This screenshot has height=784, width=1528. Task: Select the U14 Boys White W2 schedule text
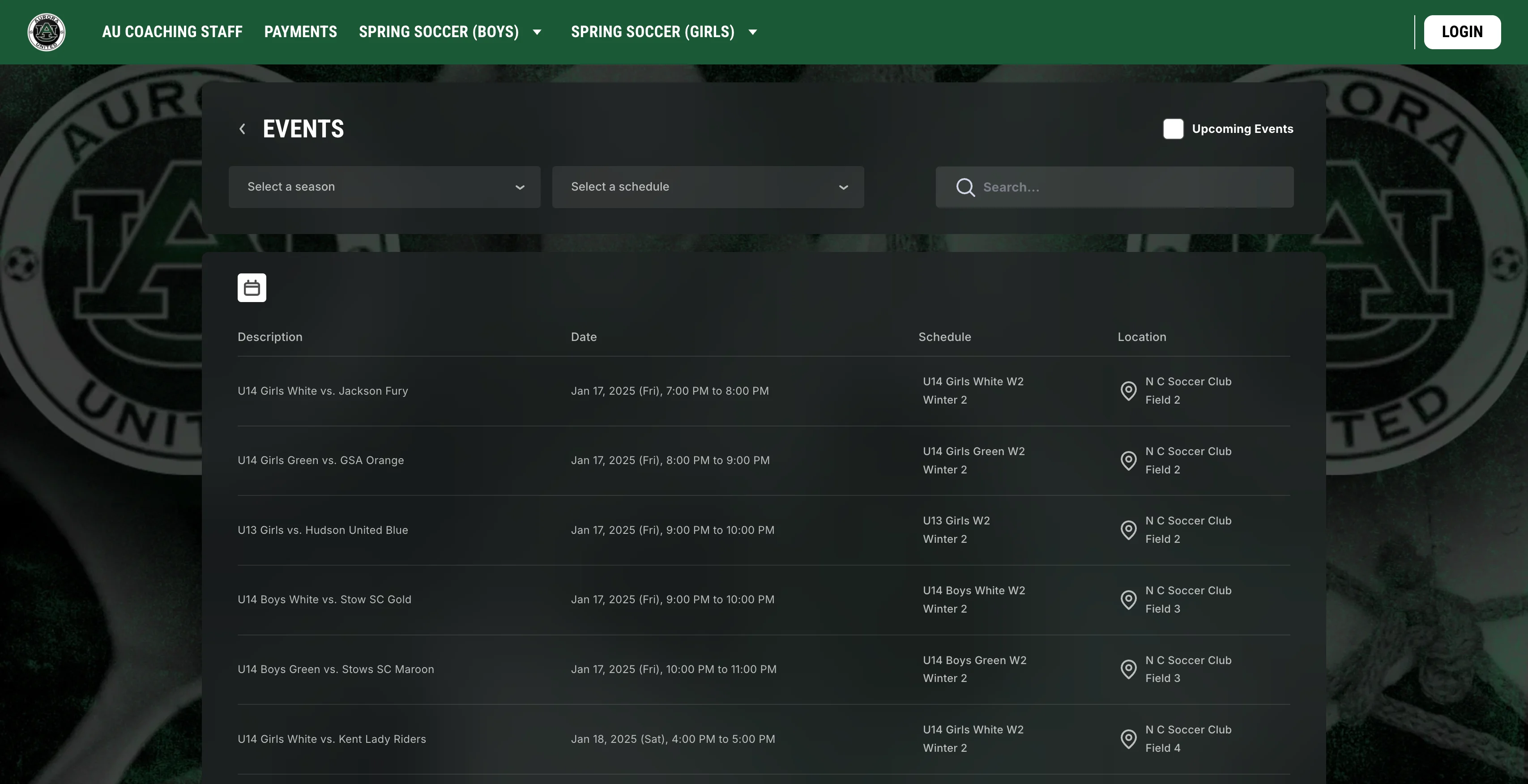pyautogui.click(x=974, y=591)
